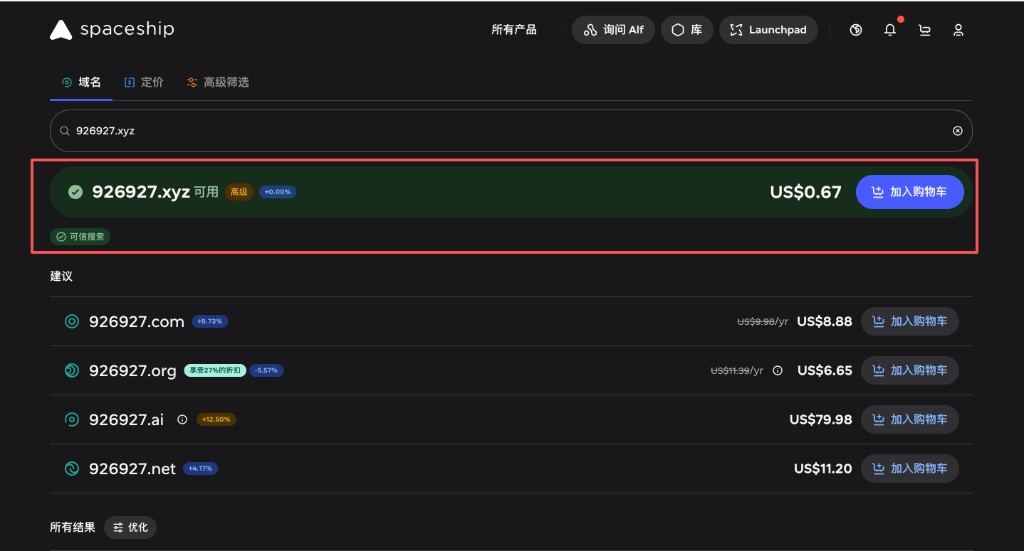
Task: Click the US$6.65 price for .org
Action: [824, 370]
